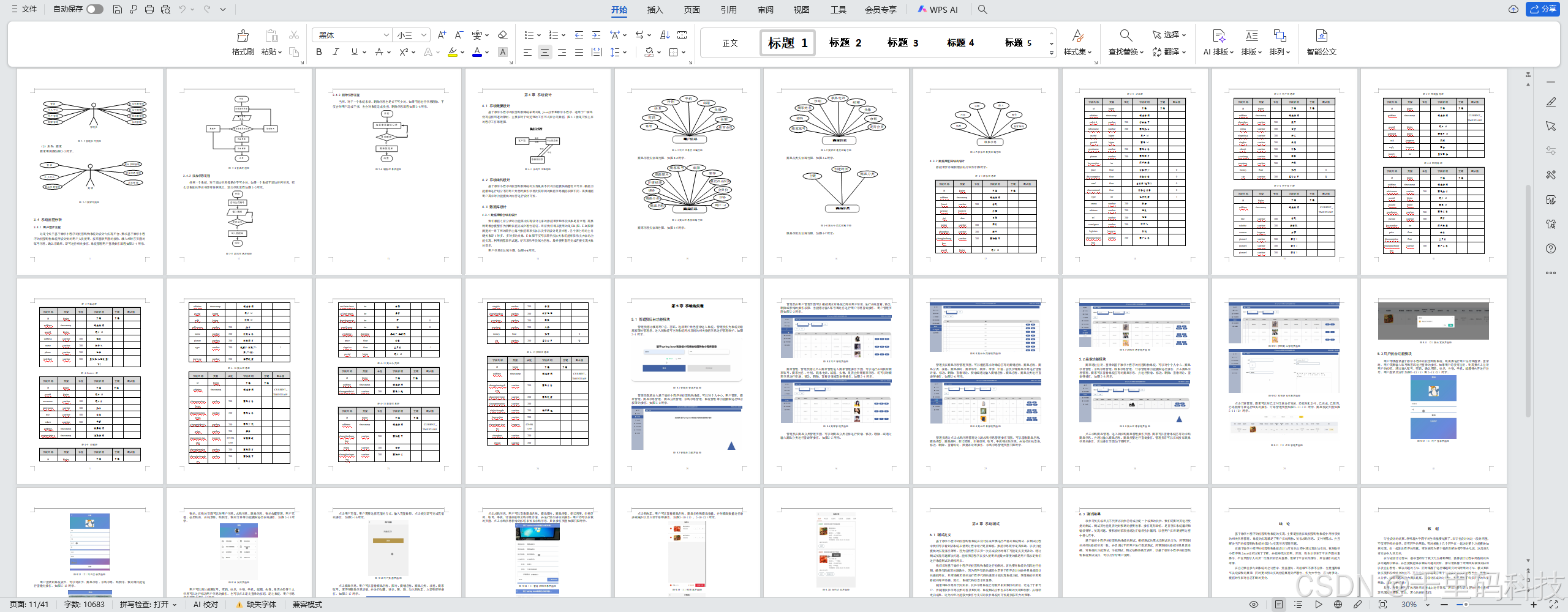Expand the styles gallery more arrow

tap(1052, 53)
